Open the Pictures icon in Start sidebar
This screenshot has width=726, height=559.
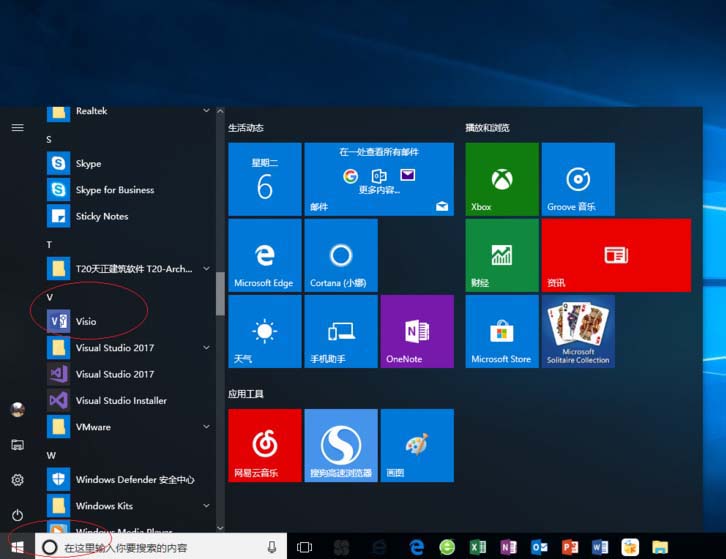pos(18,445)
